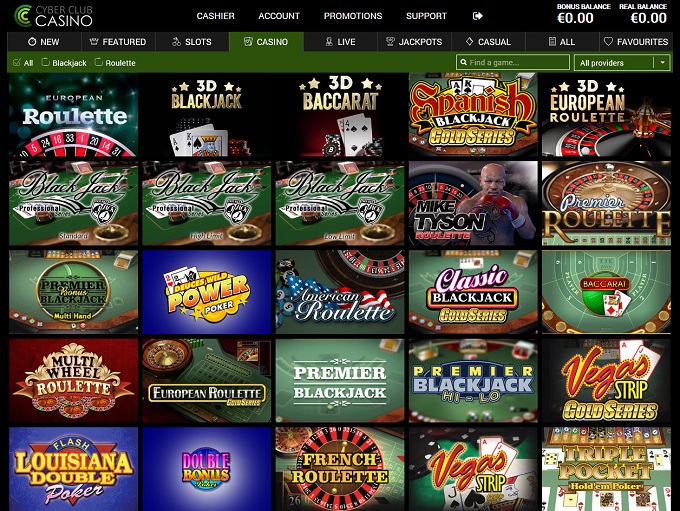680x511 pixels.
Task: Launch the Mike Tyson Roulette game
Action: [473, 203]
